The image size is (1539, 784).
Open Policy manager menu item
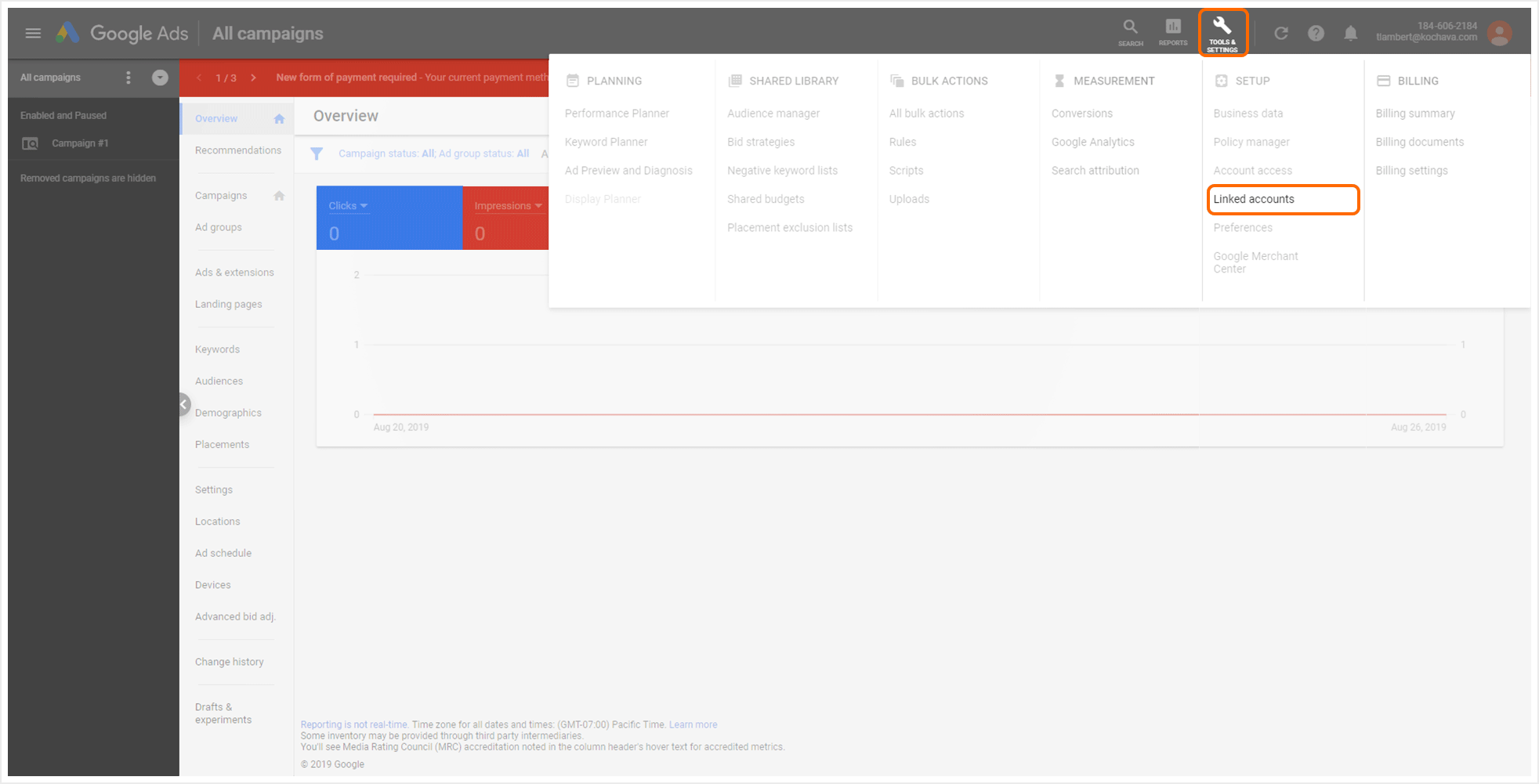[1251, 142]
